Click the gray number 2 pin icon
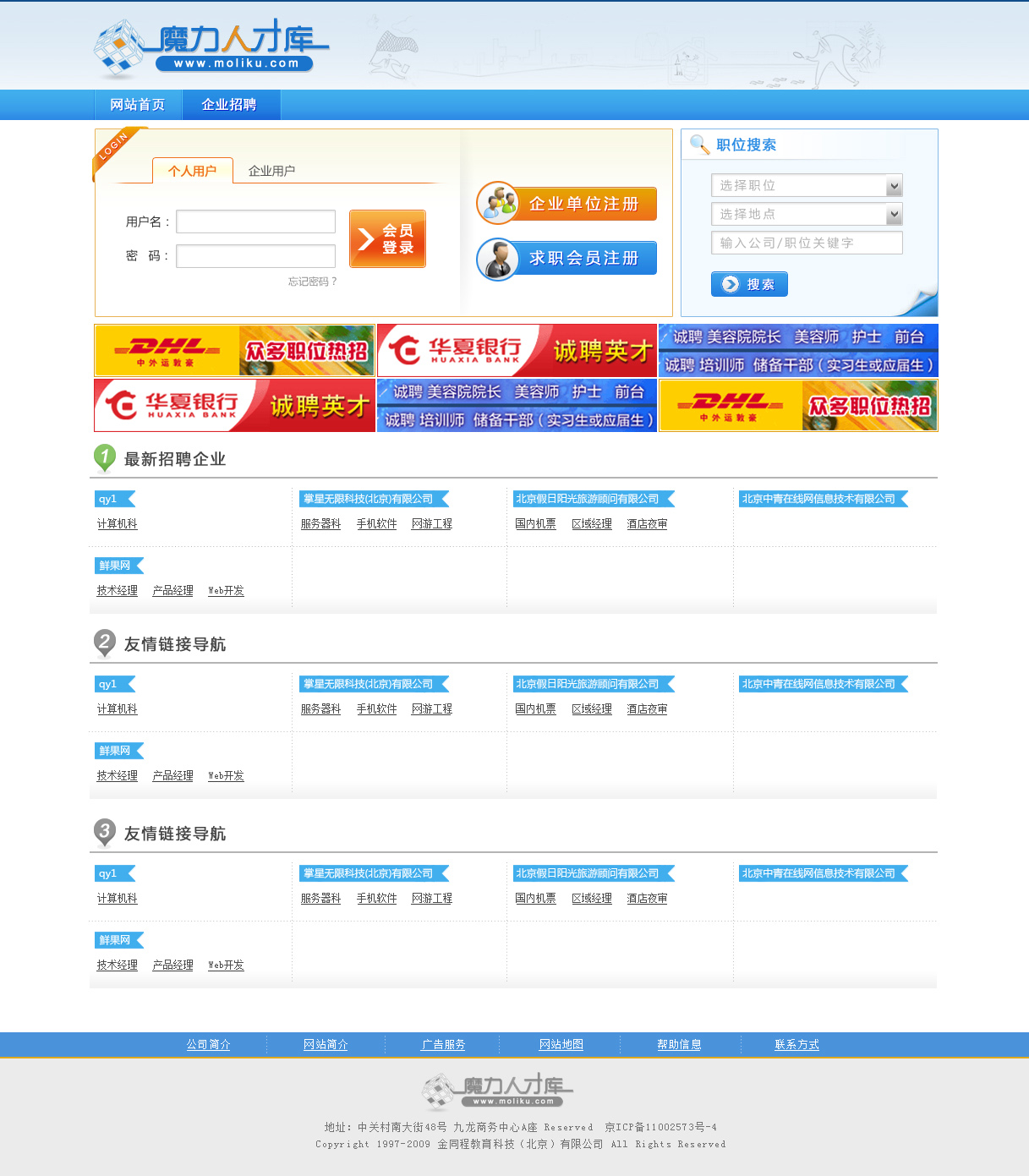This screenshot has width=1029, height=1176. (x=104, y=644)
